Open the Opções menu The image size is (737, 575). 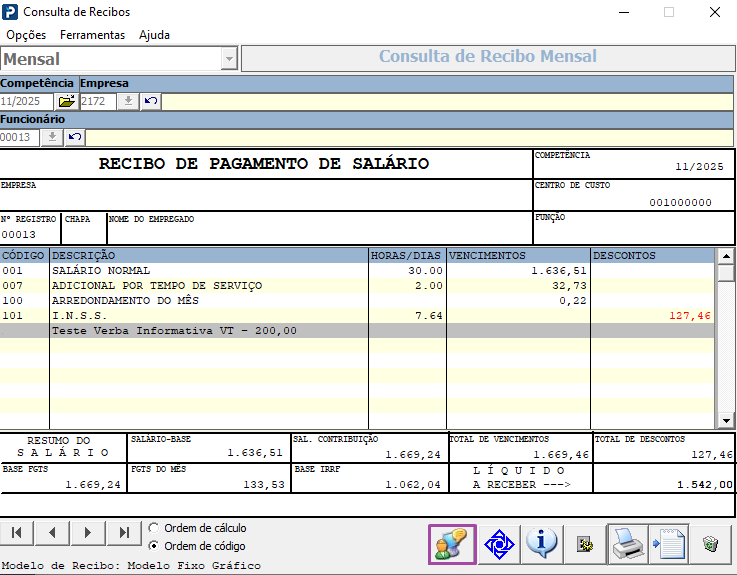click(26, 35)
